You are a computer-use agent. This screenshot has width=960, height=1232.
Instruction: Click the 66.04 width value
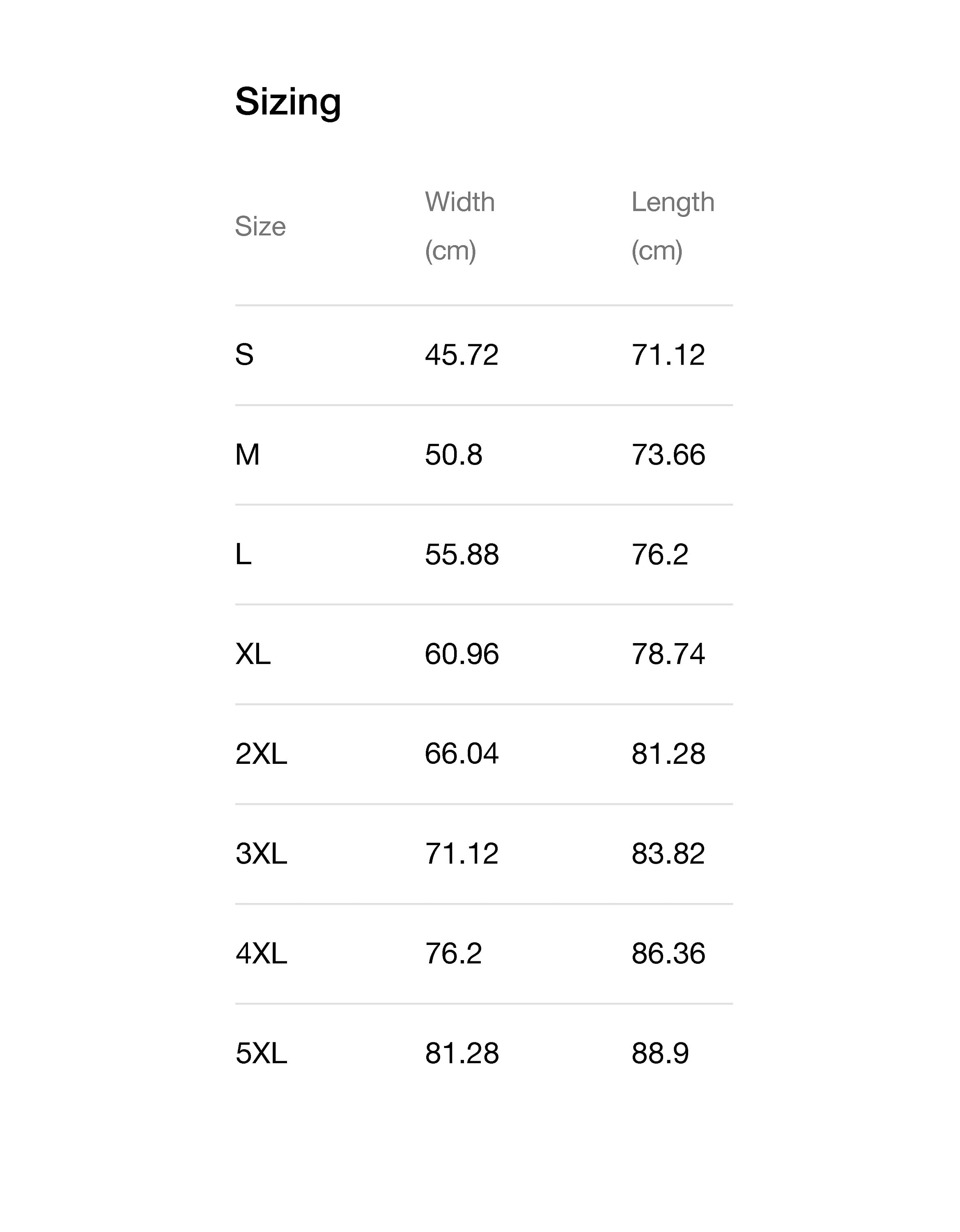click(462, 754)
